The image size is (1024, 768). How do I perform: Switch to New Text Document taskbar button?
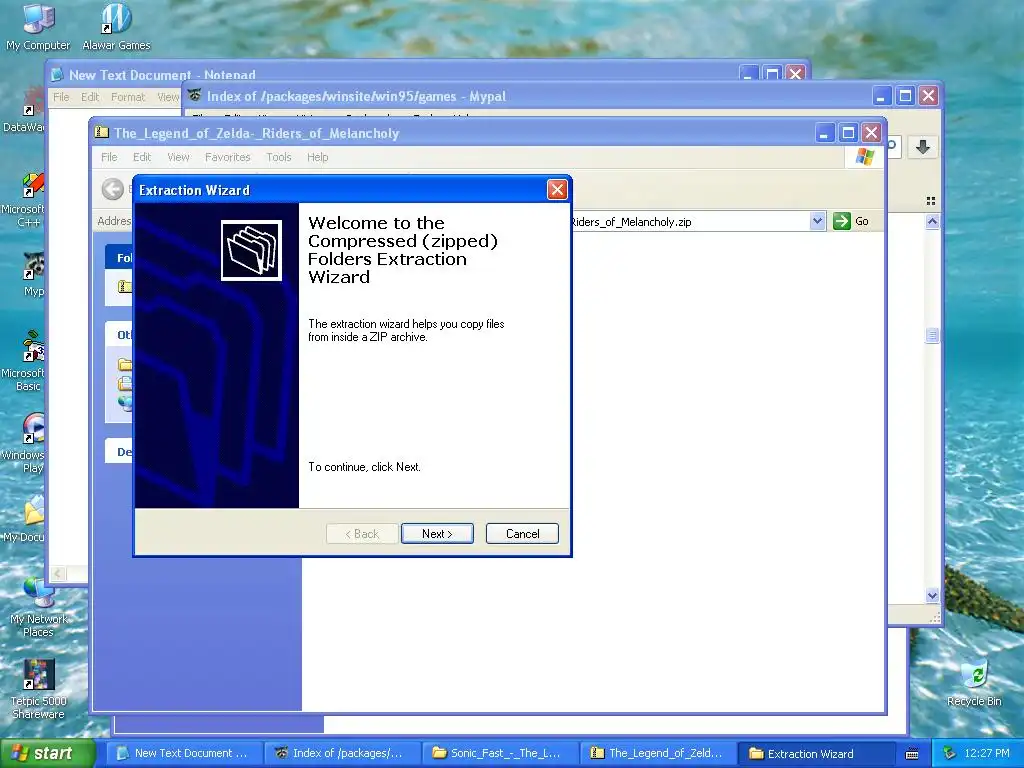[x=184, y=753]
